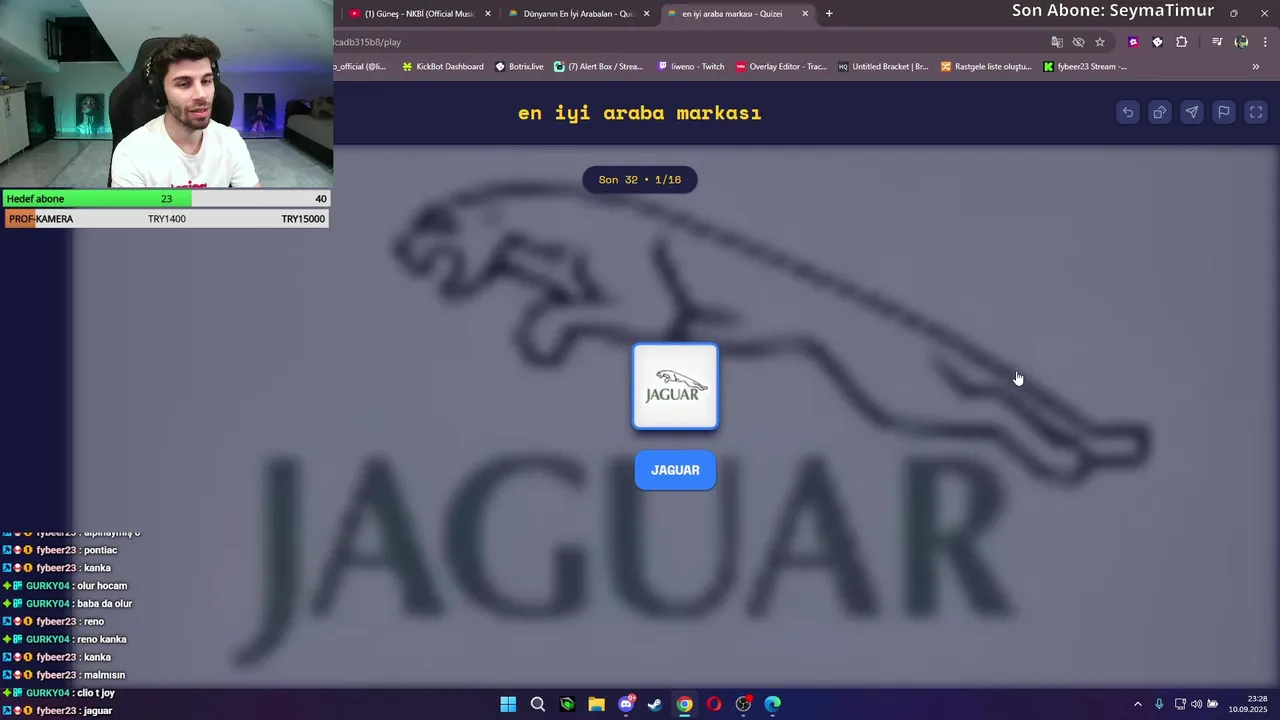Open the liweno - Twitch bookmark
The width and height of the screenshot is (1280, 720).
click(x=691, y=67)
